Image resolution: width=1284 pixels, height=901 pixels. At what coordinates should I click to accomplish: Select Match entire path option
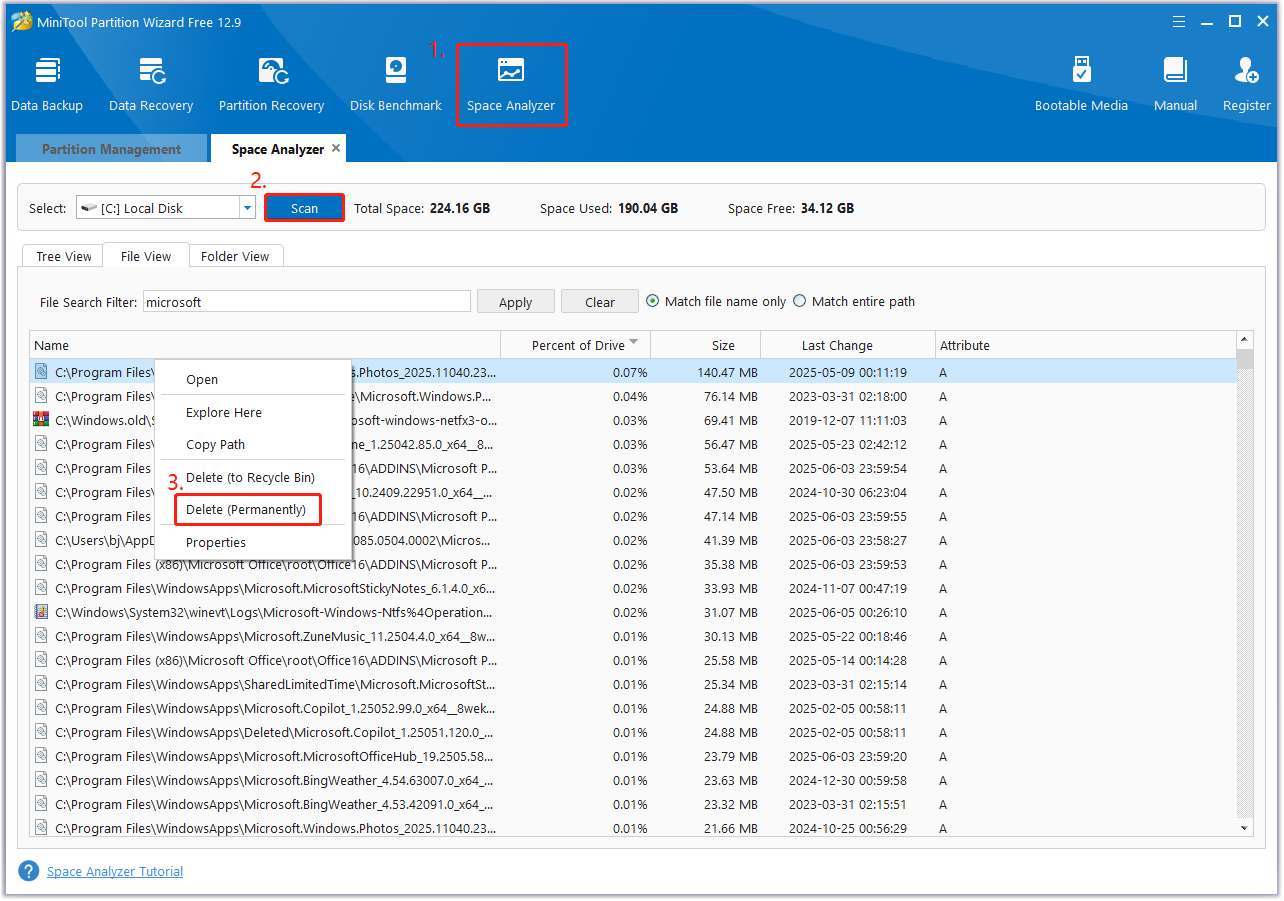[800, 301]
